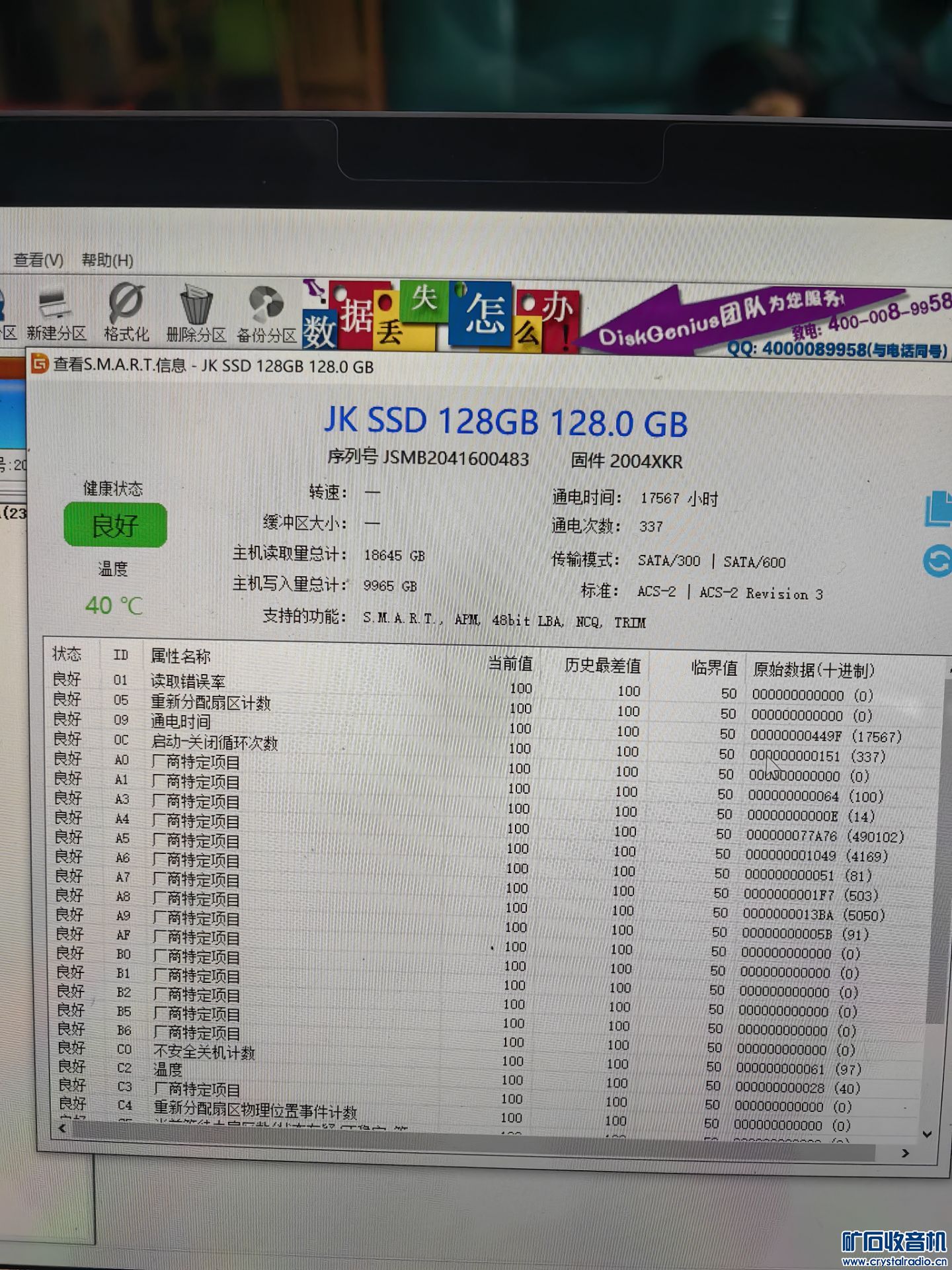
Task: Click the raw value 000000077A76 (490102)
Action: pos(825,836)
